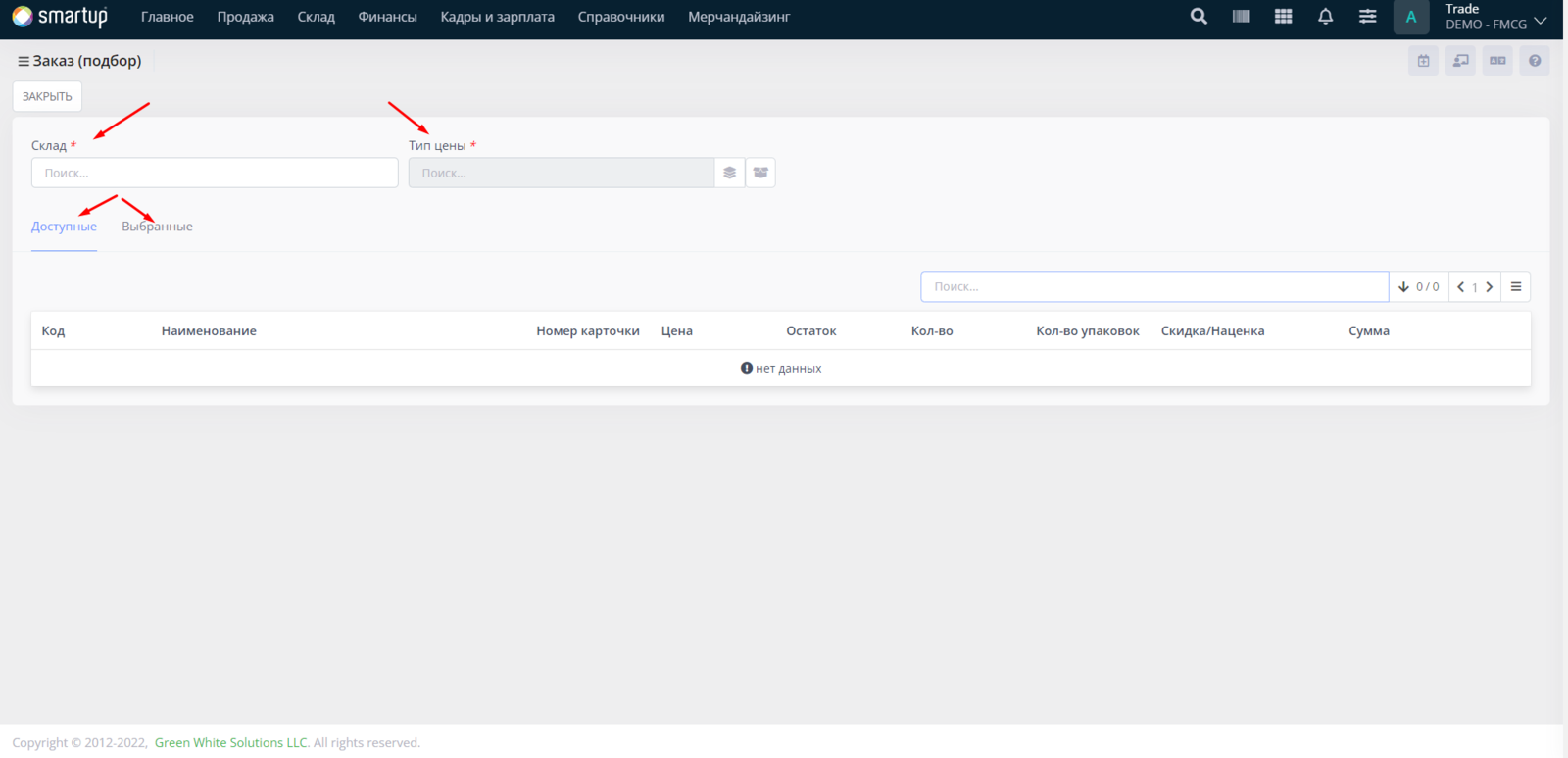Click the calendar-plus icon button
The image size is (1568, 758).
pos(1423,61)
